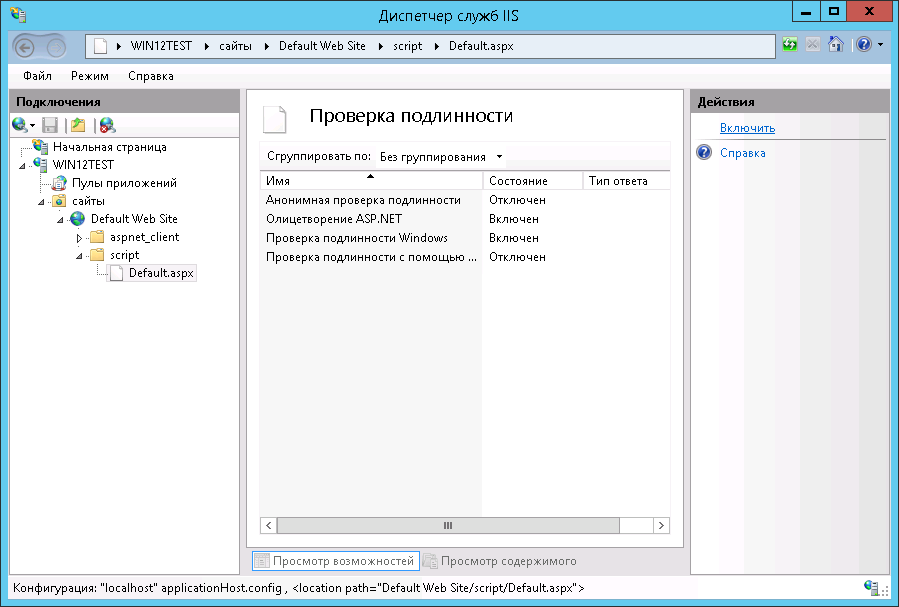Click the Delete connection icon with red X
Viewport: 899px width, 607px height.
pyautogui.click(x=107, y=125)
